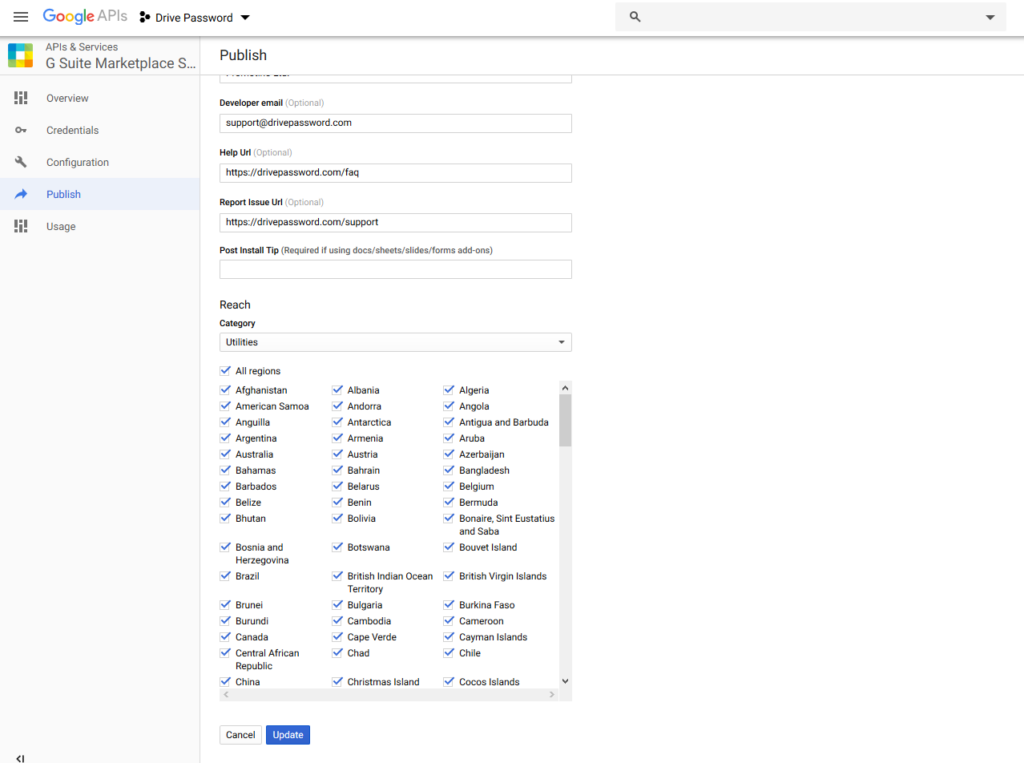Toggle the All regions checkbox
Image resolution: width=1024 pixels, height=763 pixels.
click(225, 370)
